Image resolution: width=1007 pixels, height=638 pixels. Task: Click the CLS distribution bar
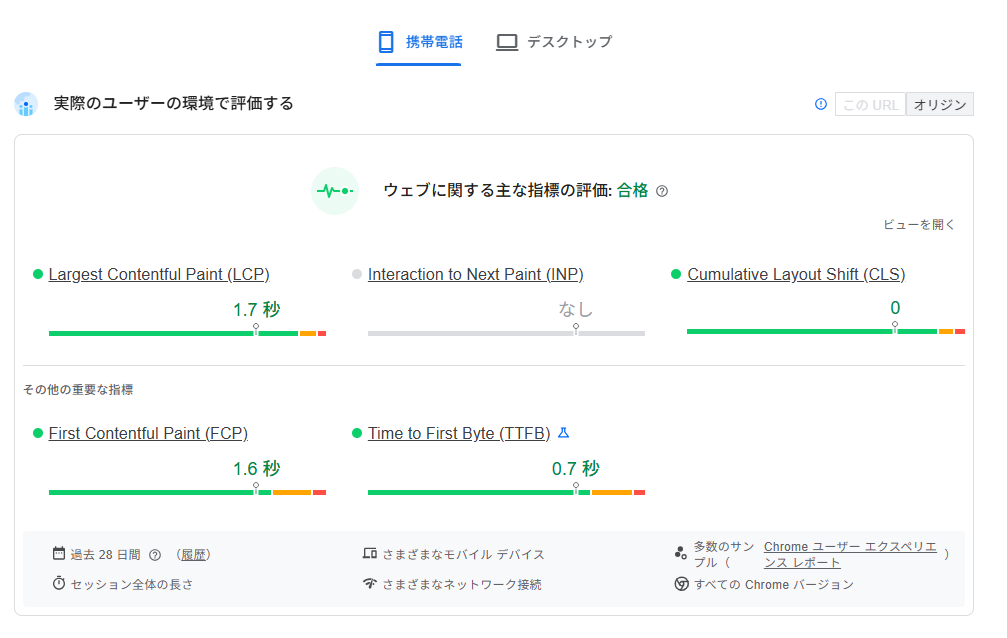tap(826, 332)
